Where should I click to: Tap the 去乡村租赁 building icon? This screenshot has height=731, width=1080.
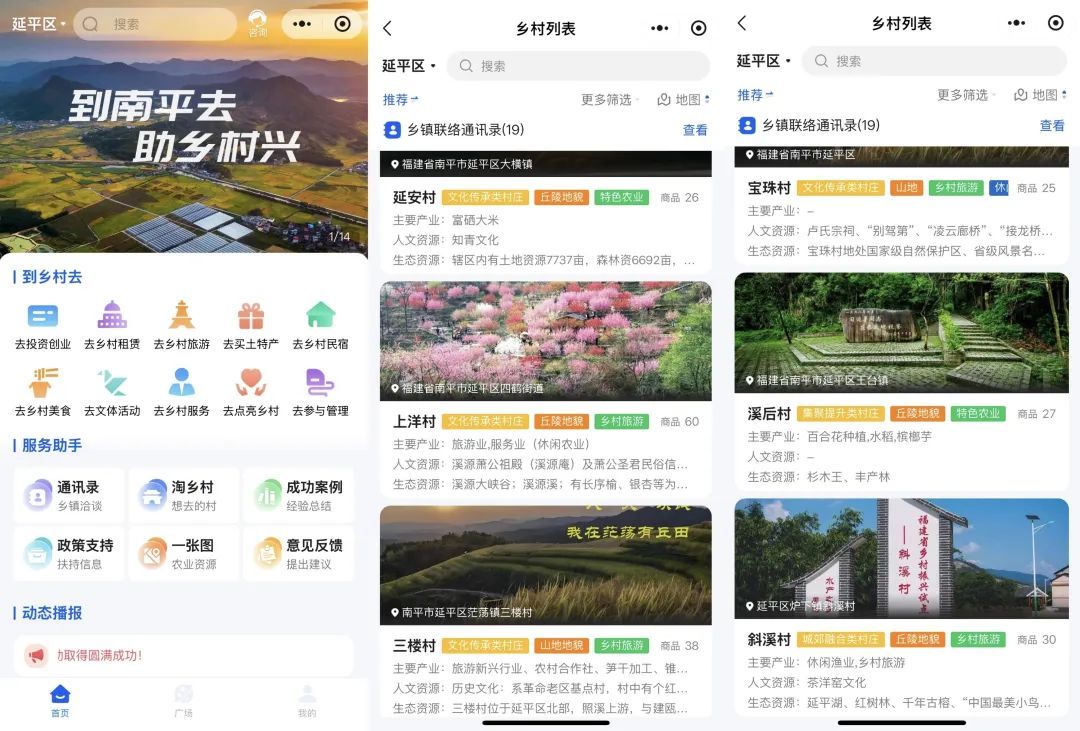112,317
